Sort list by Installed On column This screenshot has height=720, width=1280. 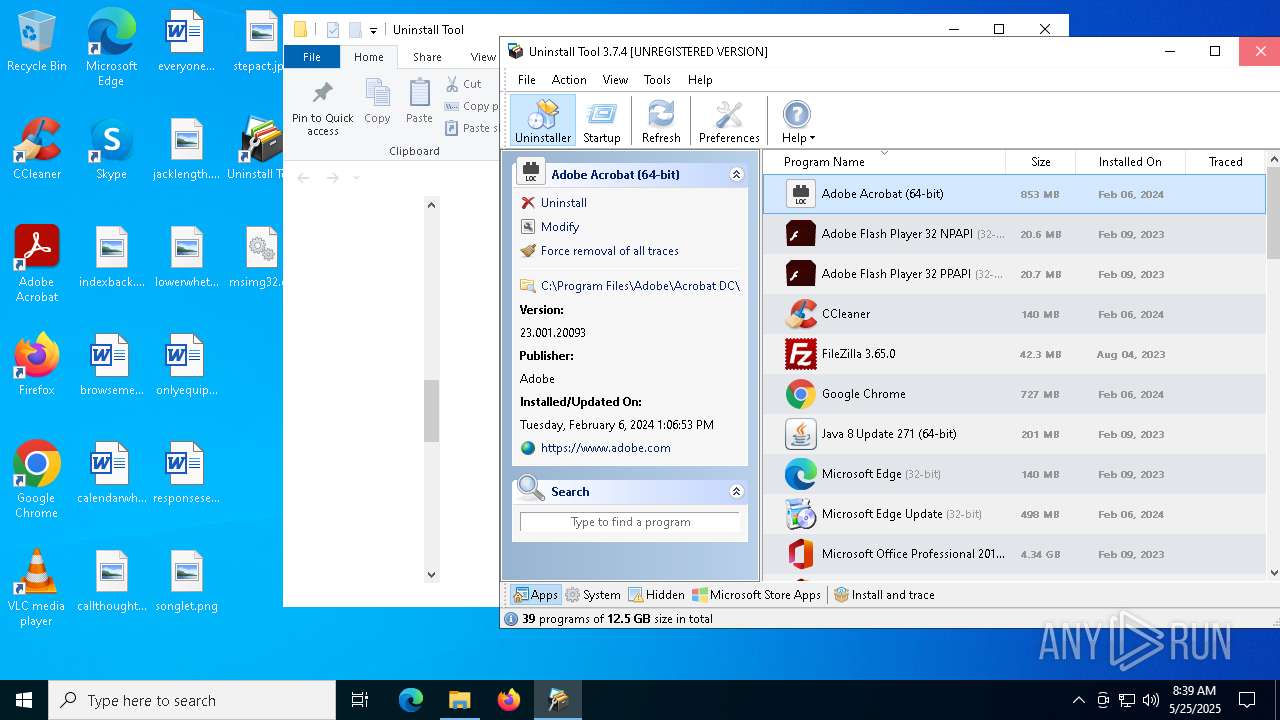point(1130,162)
